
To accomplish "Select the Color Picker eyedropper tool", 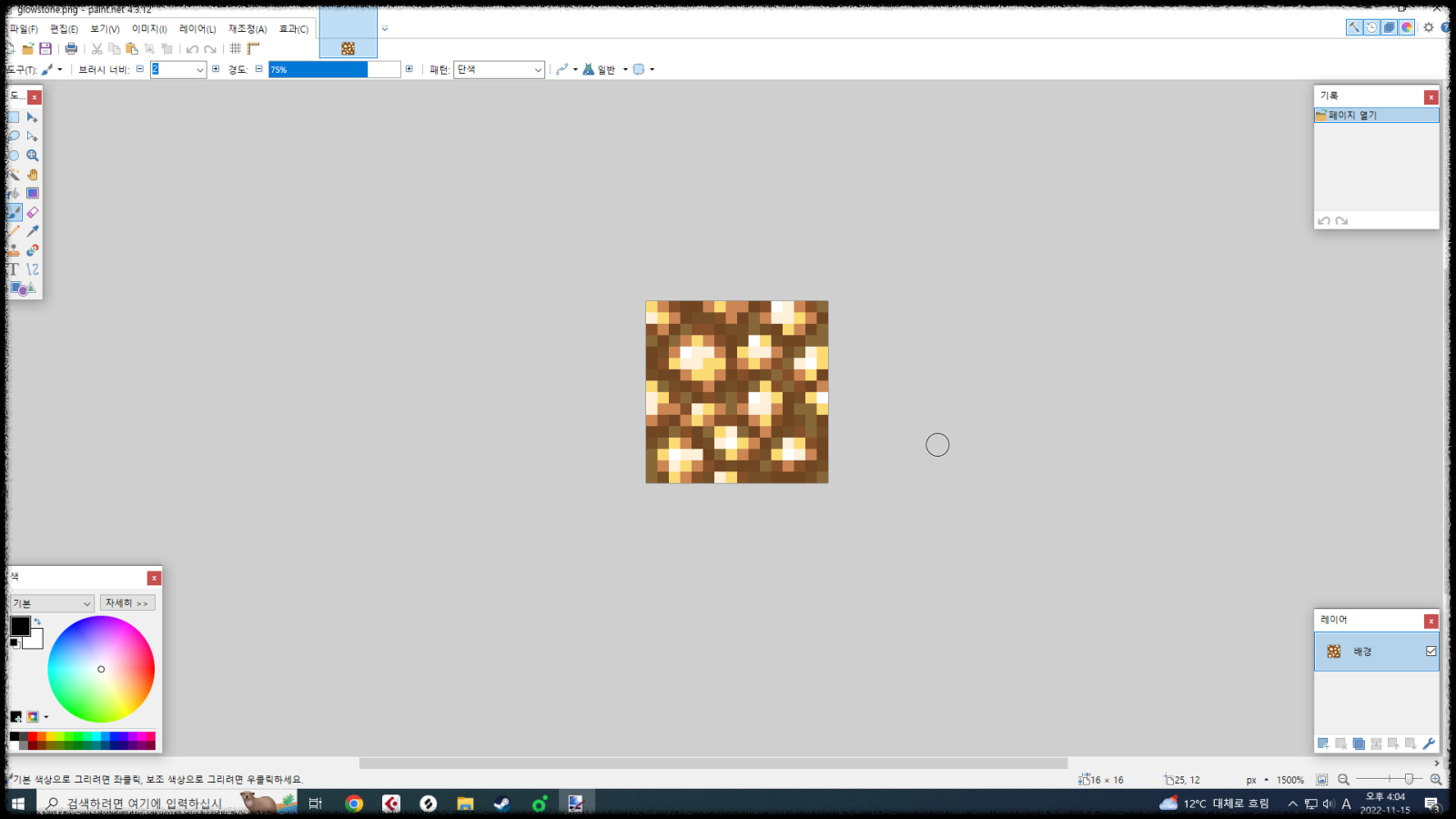I will [33, 231].
